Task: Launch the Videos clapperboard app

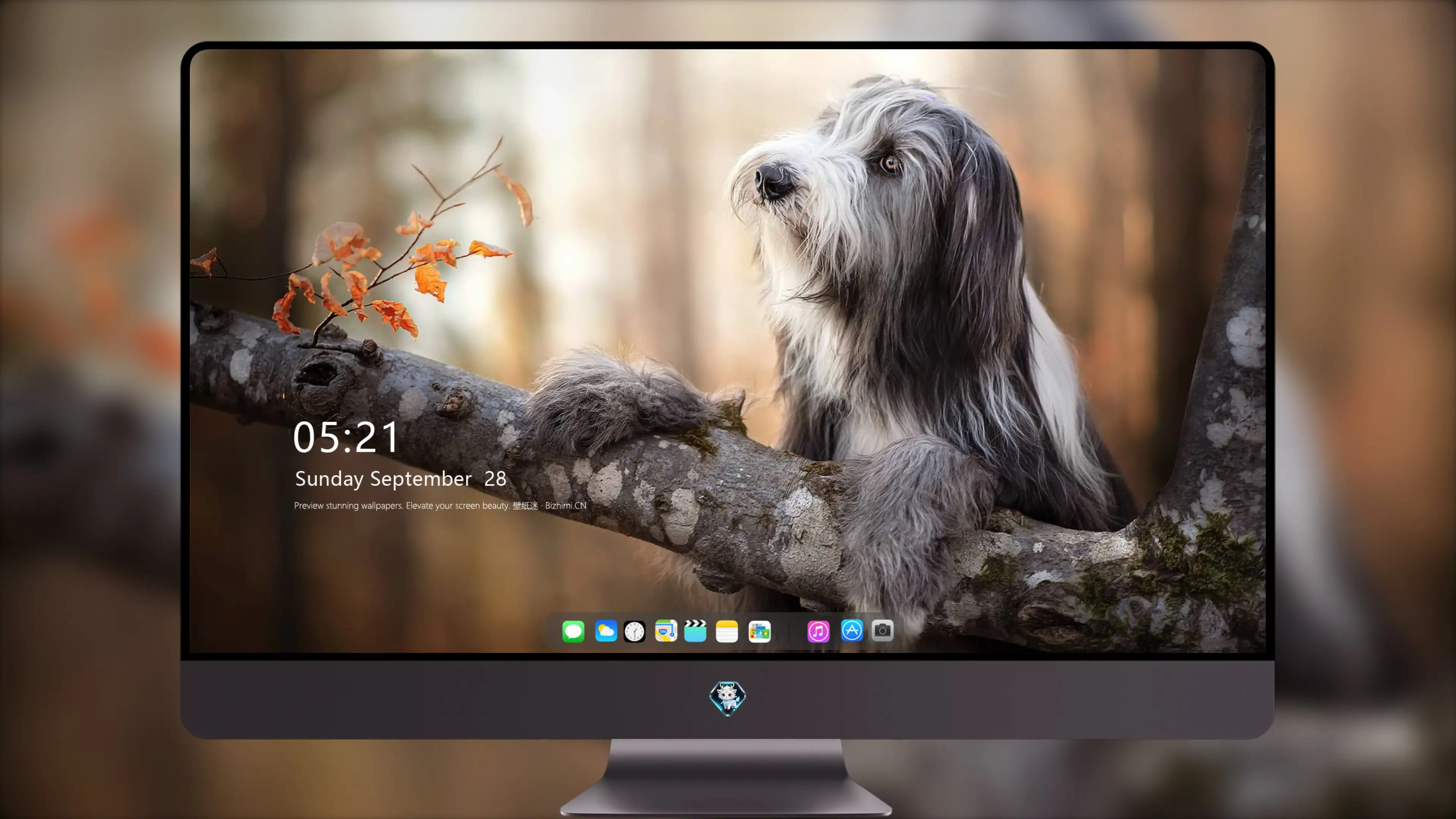Action: click(695, 631)
